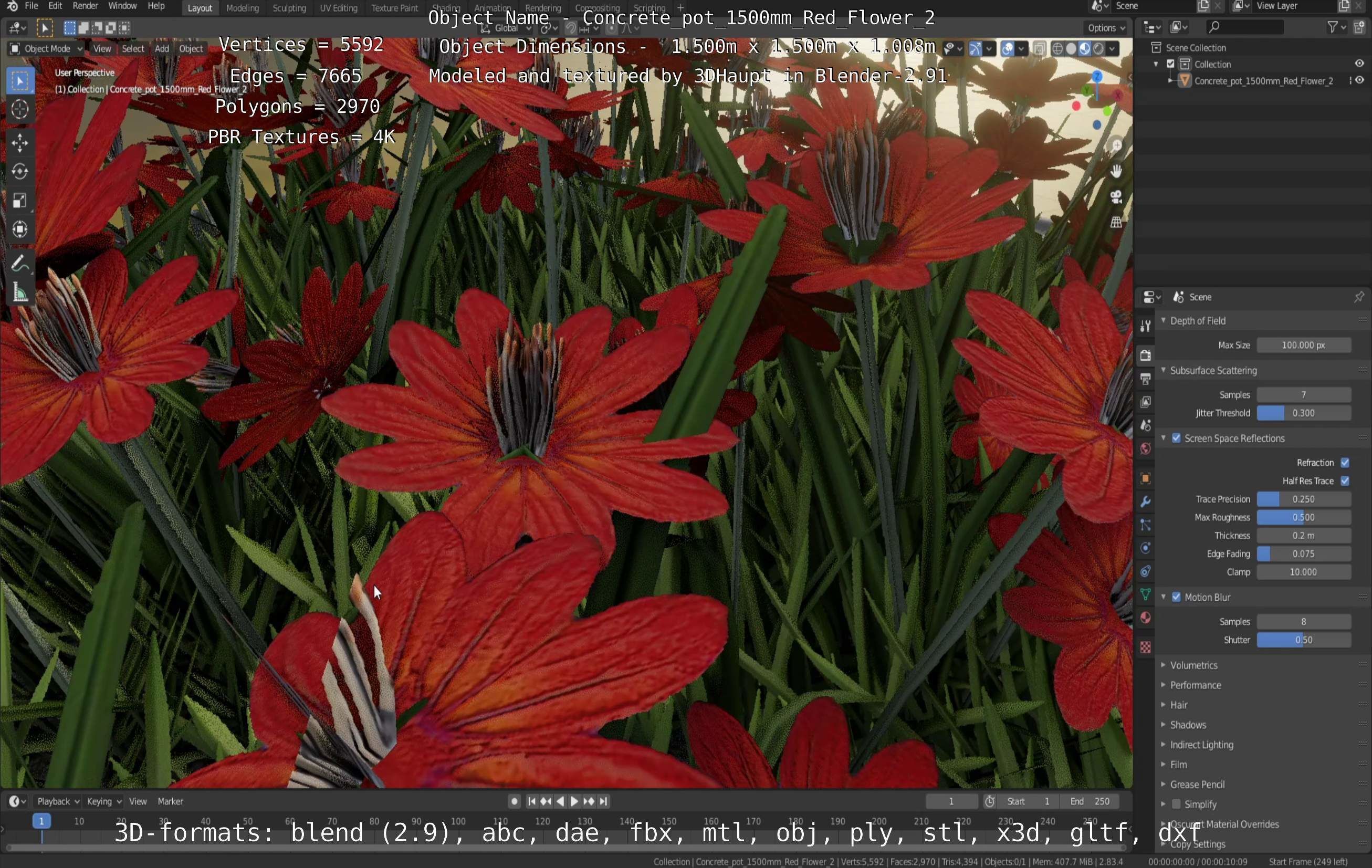The height and width of the screenshot is (868, 1372).
Task: Play the animation forward
Action: tap(574, 801)
